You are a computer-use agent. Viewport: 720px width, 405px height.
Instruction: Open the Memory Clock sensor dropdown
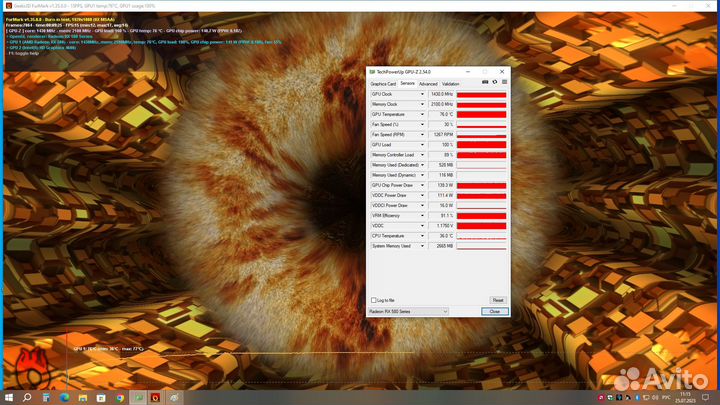click(x=422, y=104)
